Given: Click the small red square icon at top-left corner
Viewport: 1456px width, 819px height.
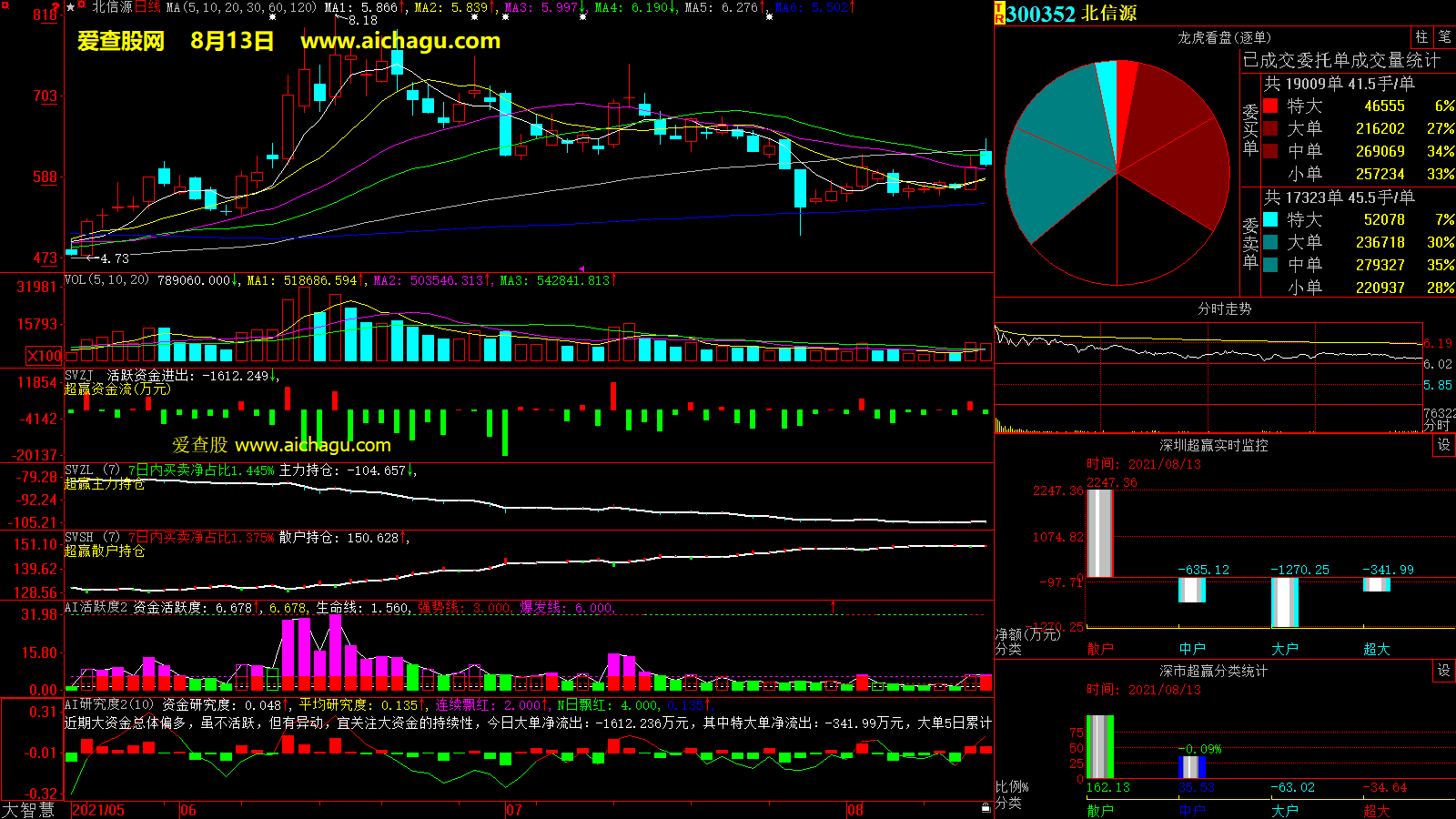Looking at the screenshot, I should click(5, 5).
